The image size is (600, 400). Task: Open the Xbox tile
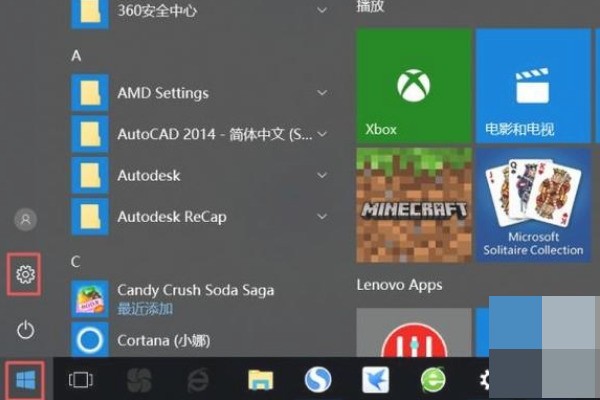click(414, 86)
